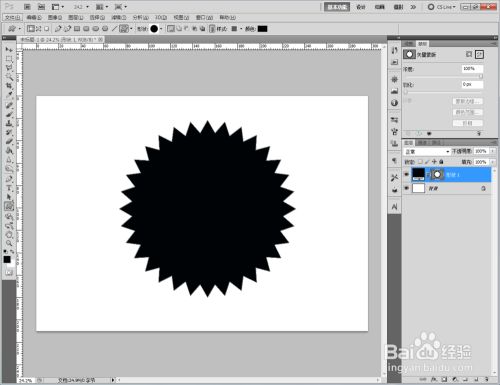Select the Lasso tool
The height and width of the screenshot is (385, 500).
(x=9, y=68)
